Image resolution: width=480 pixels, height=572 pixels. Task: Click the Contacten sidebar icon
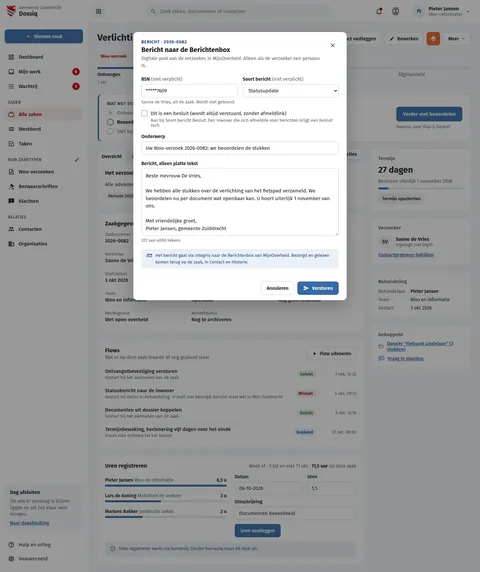click(x=11, y=229)
